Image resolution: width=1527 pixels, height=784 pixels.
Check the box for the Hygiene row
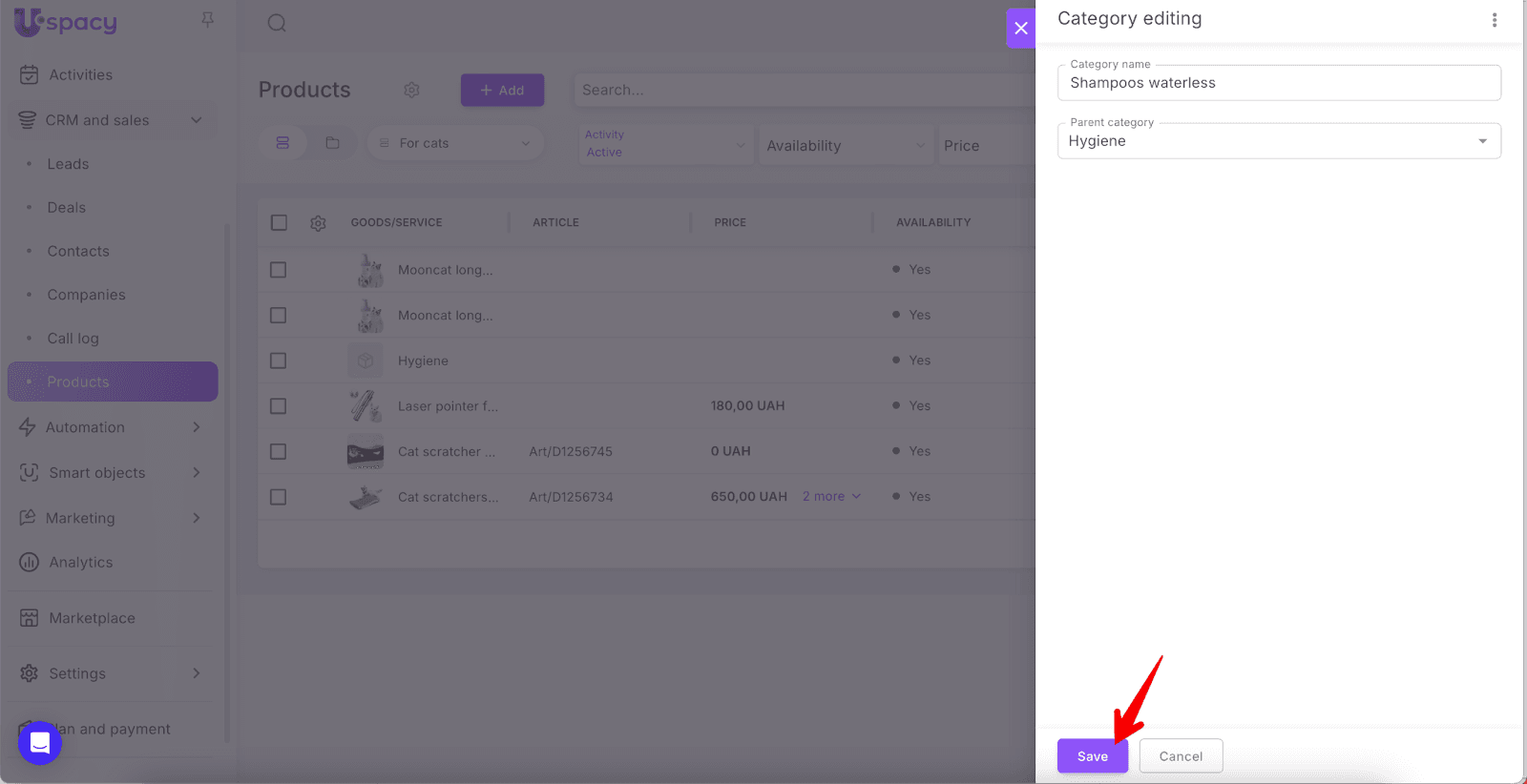279,361
